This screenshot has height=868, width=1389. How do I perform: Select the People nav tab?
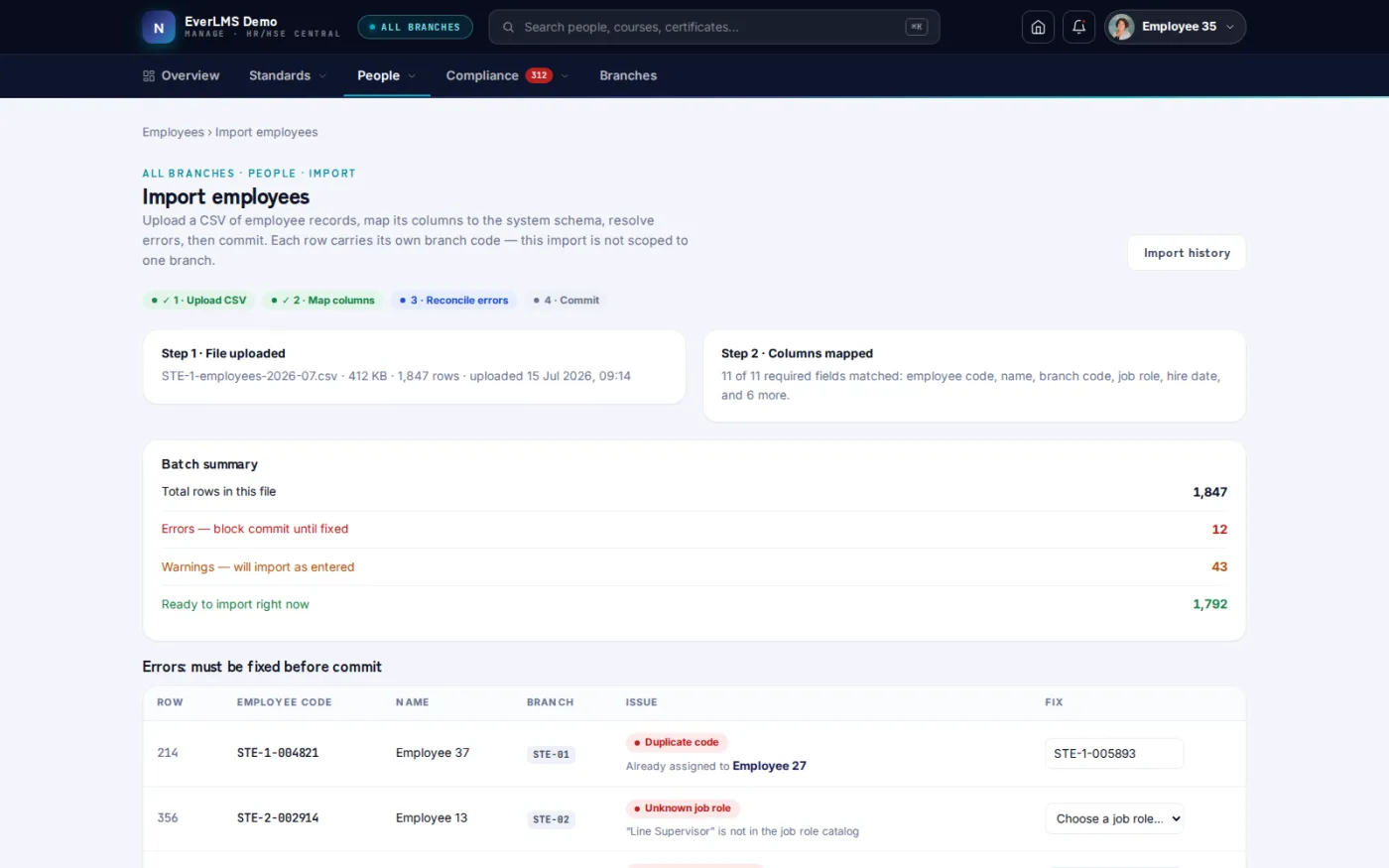[x=387, y=75]
